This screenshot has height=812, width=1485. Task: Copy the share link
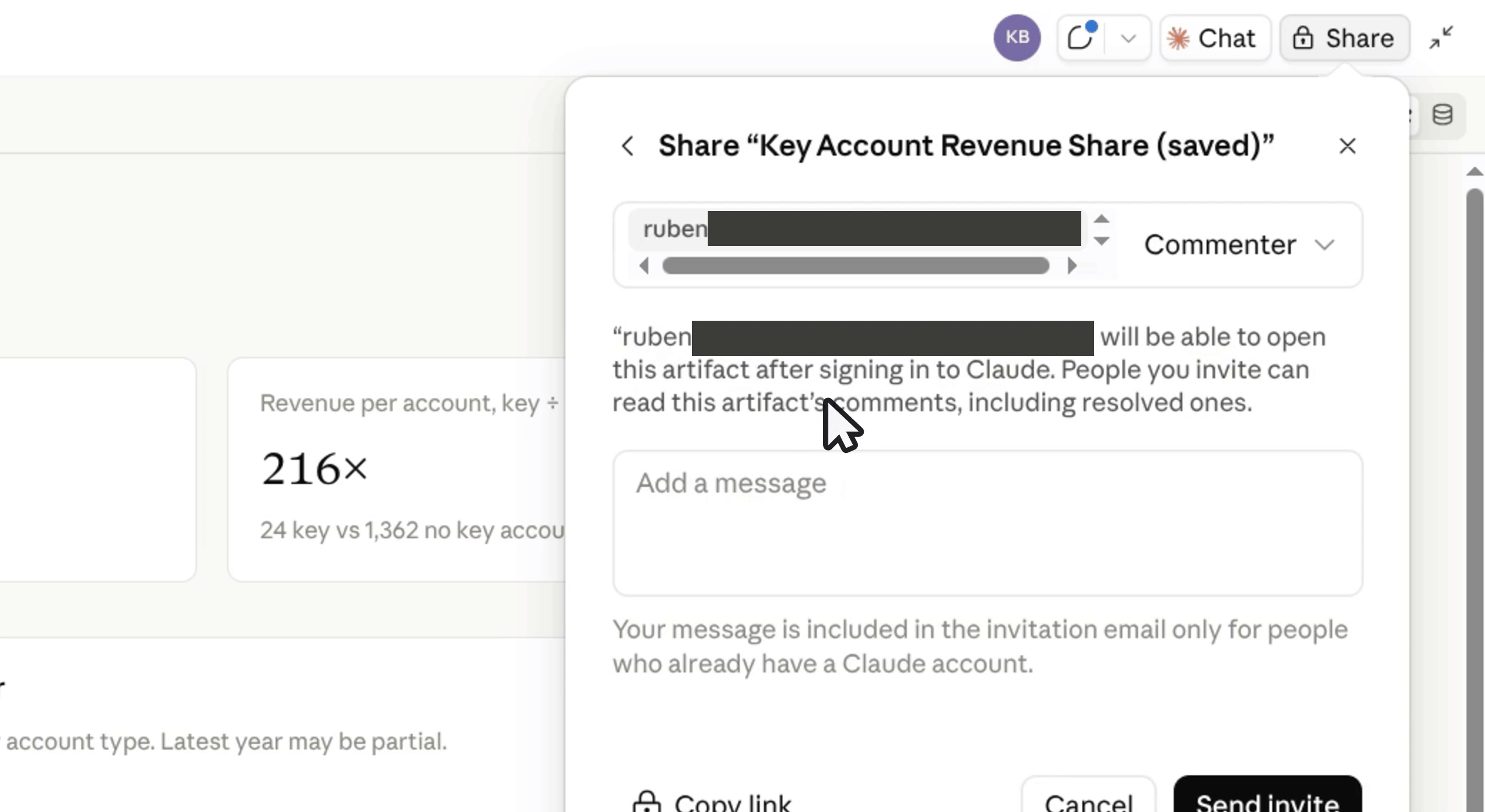pyautogui.click(x=711, y=802)
